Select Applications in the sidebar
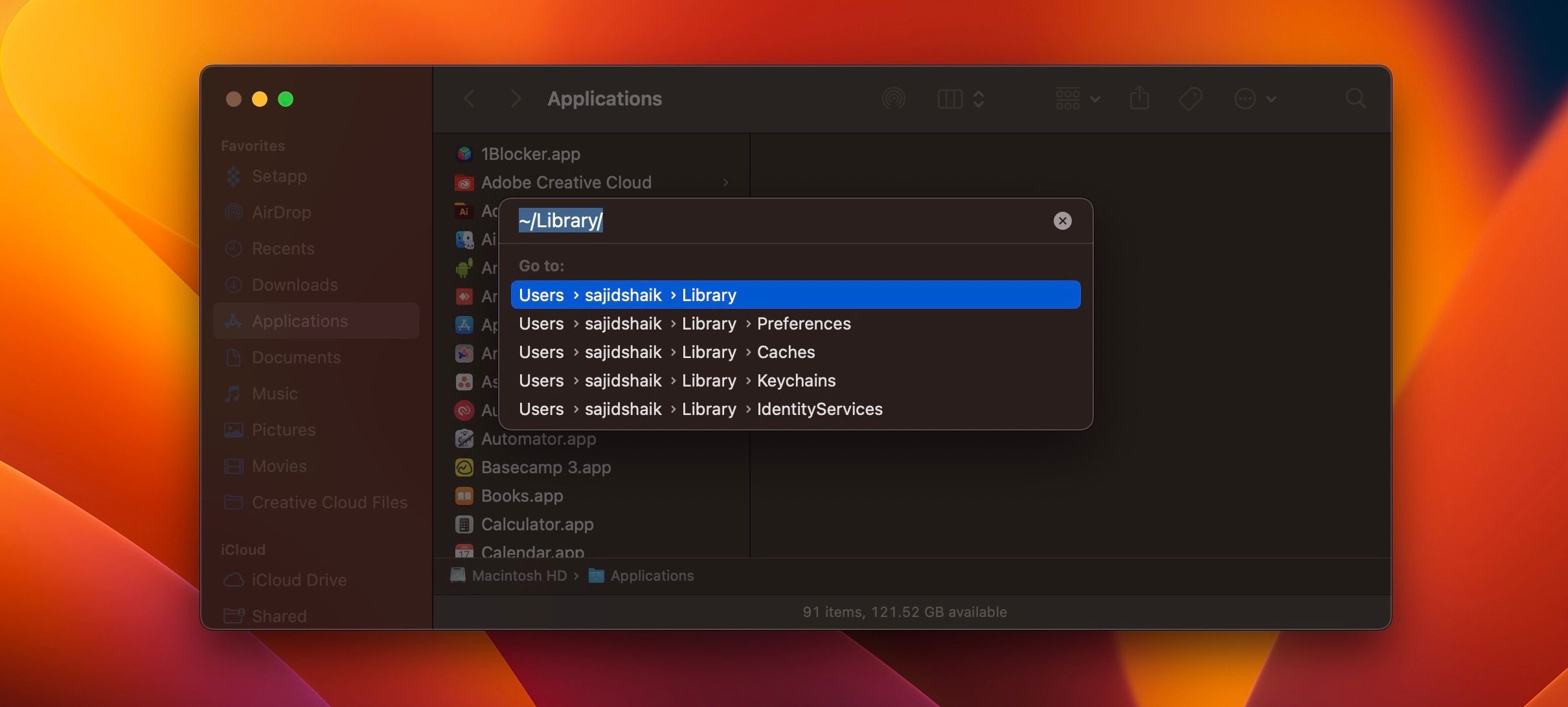 pos(316,321)
